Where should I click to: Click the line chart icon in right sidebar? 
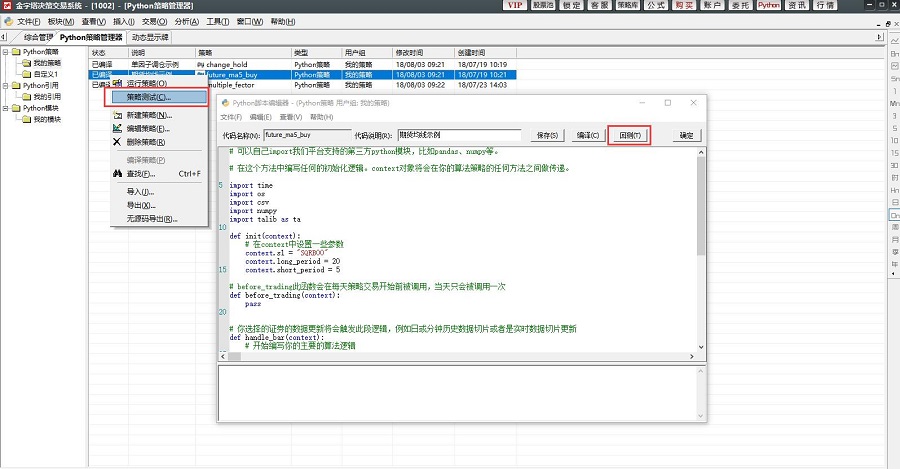[894, 41]
